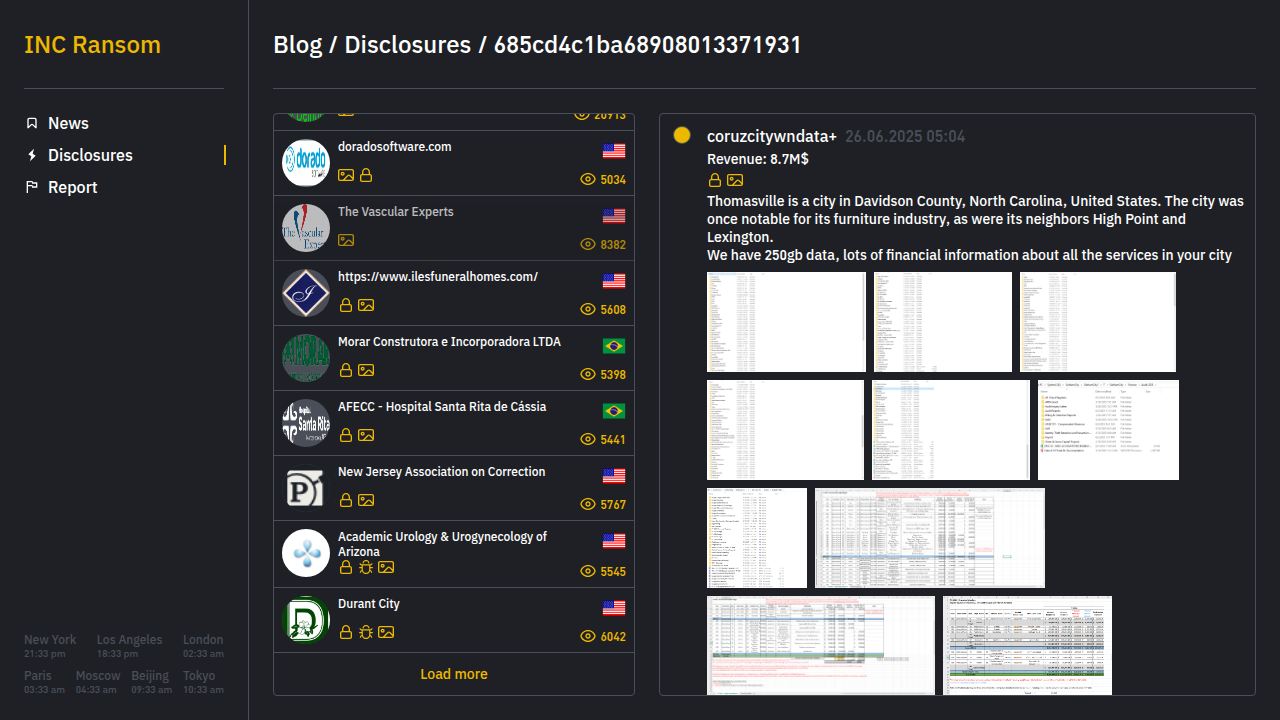Click the image icon under New Jersey Association
Image resolution: width=1280 pixels, height=720 pixels.
point(366,500)
